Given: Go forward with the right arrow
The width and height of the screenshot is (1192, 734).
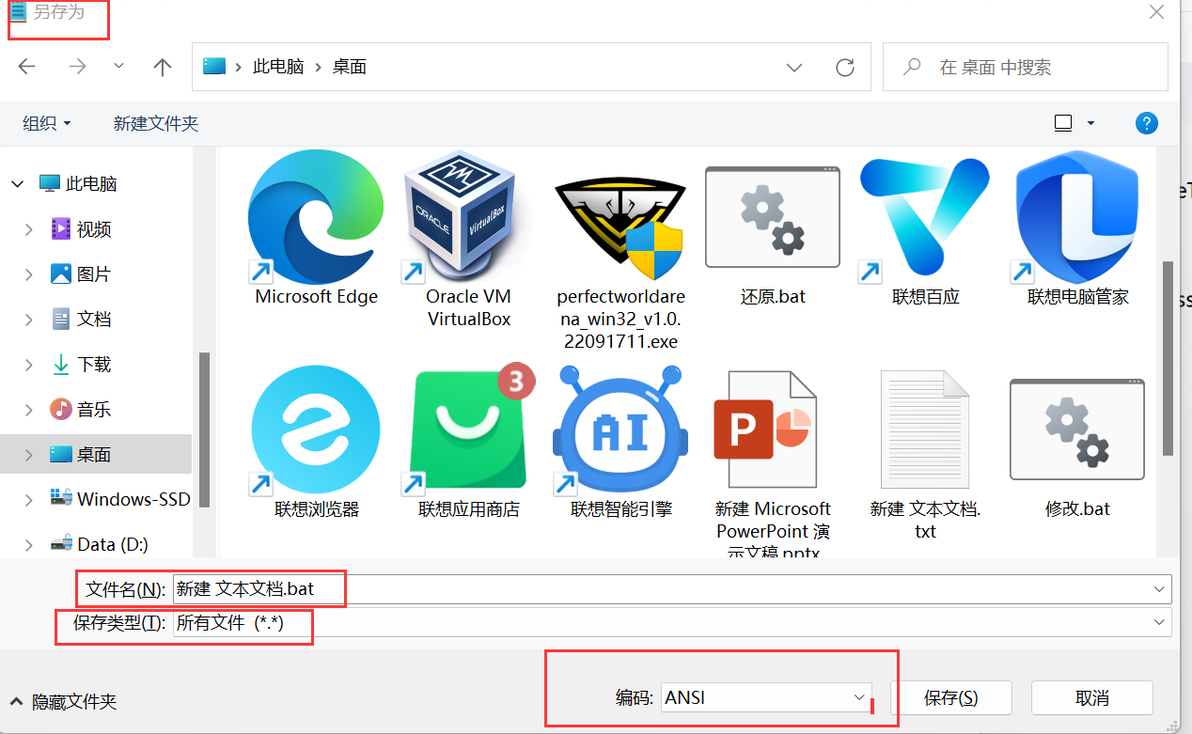Looking at the screenshot, I should pyautogui.click(x=77, y=67).
